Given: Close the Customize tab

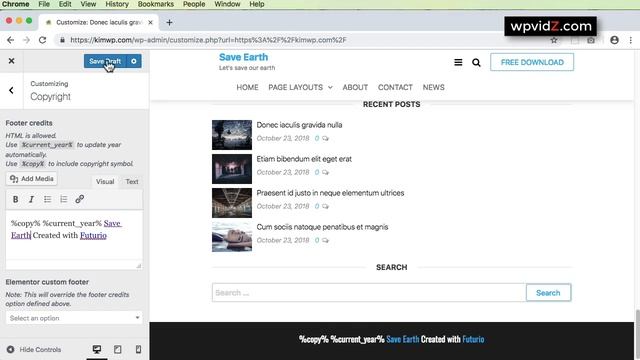Looking at the screenshot, I should (150, 22).
